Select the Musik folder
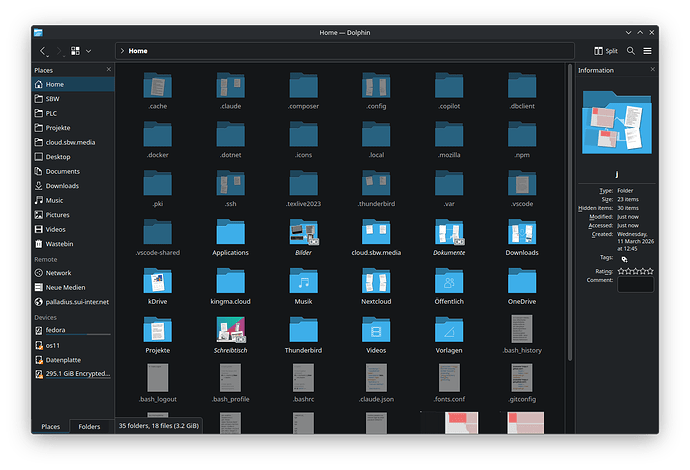Image resolution: width=690 pixels, height=470 pixels. pos(304,286)
